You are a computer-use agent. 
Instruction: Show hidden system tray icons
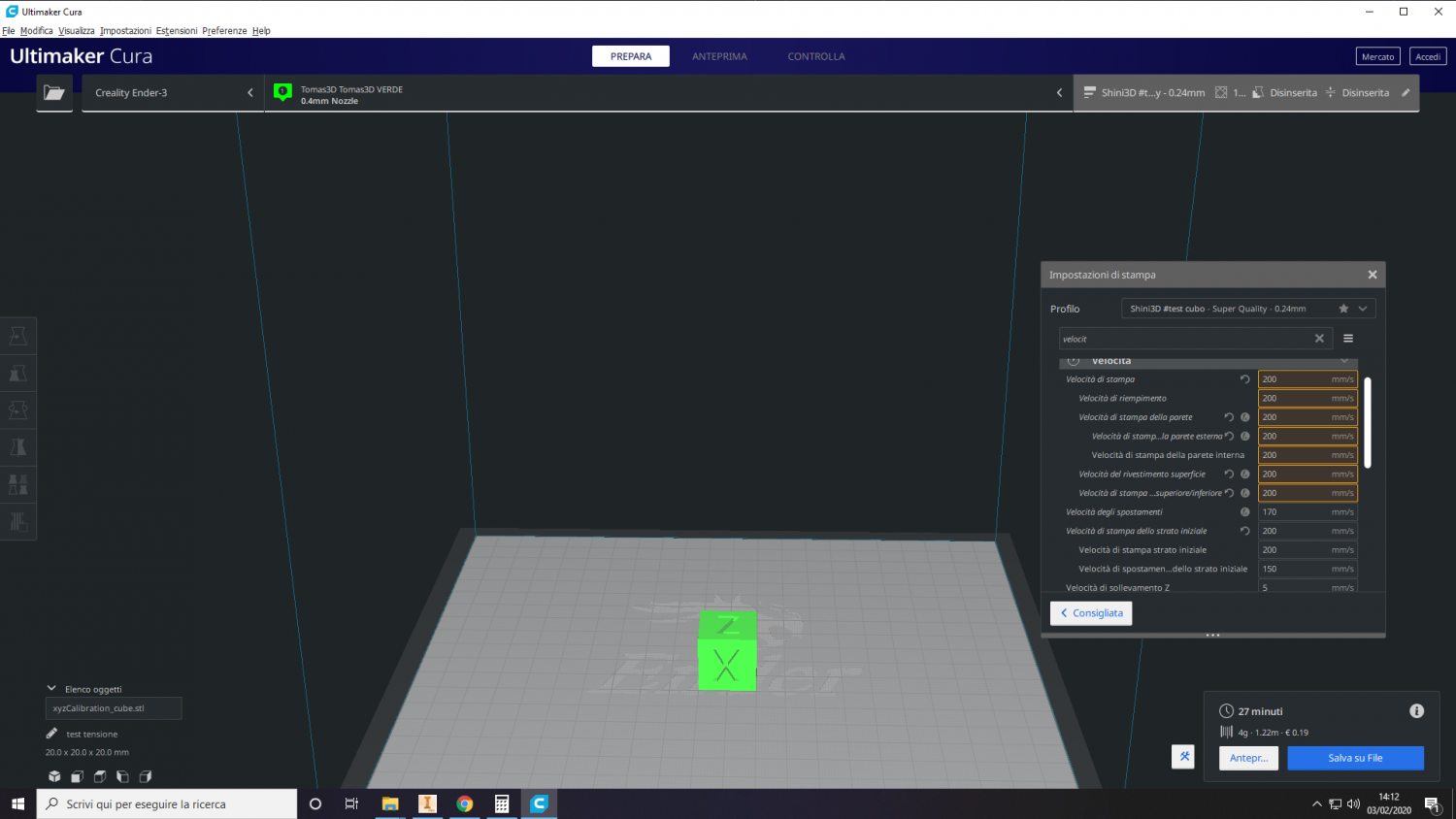click(x=1316, y=803)
